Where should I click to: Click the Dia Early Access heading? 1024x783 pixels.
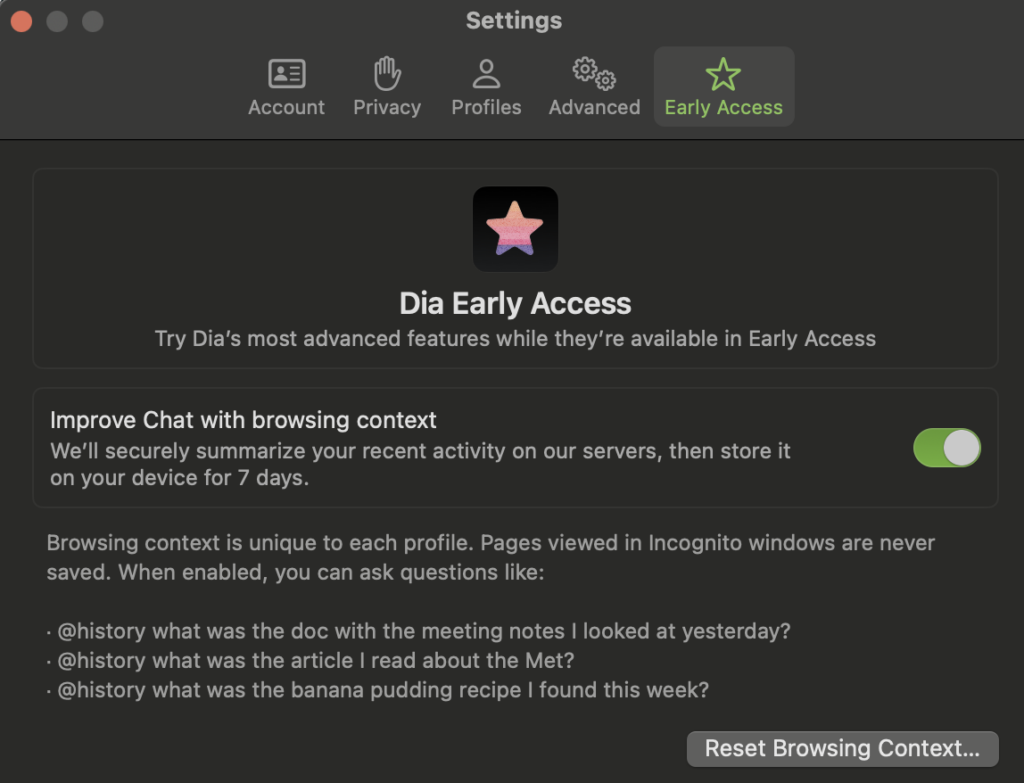[515, 303]
